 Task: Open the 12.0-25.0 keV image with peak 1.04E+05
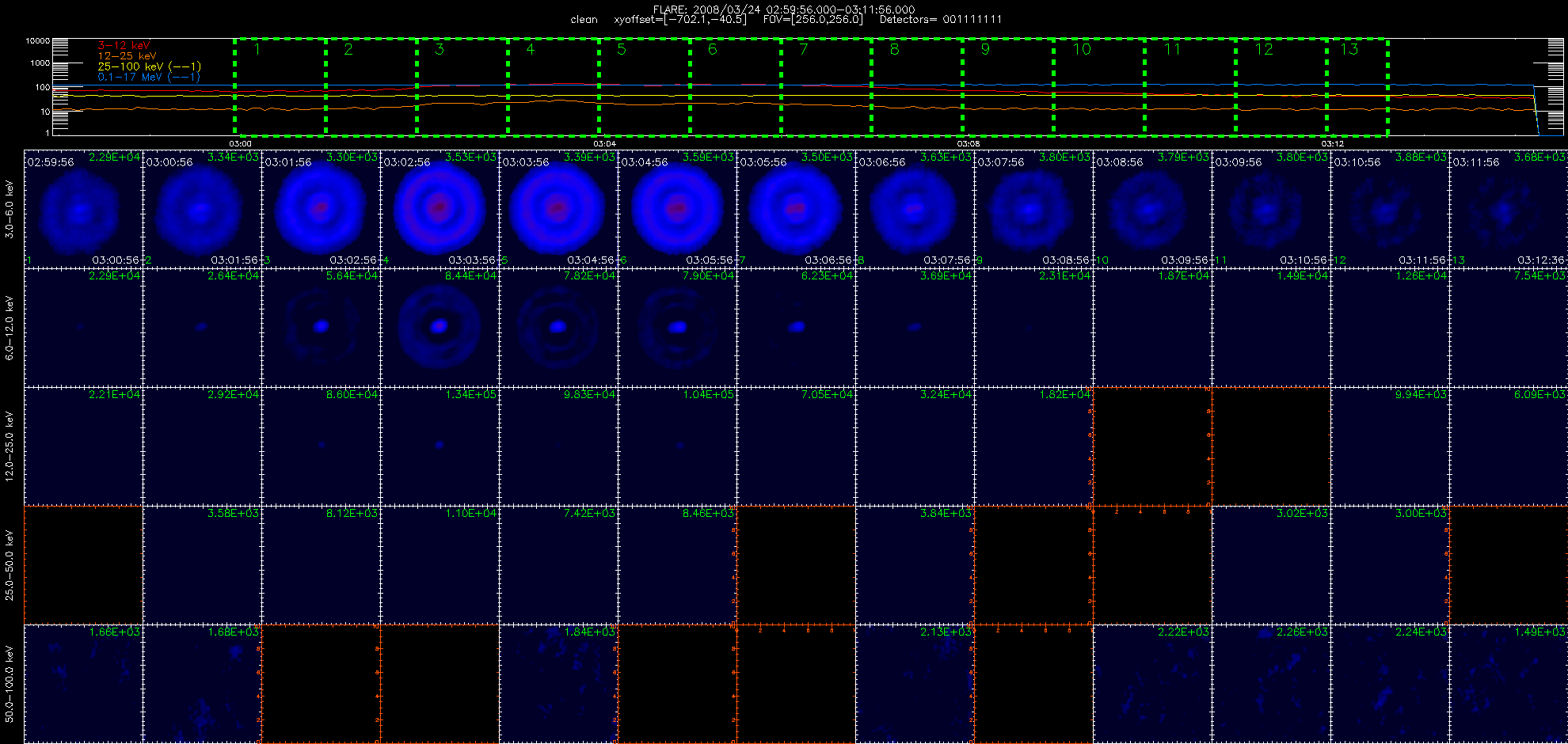click(x=677, y=446)
